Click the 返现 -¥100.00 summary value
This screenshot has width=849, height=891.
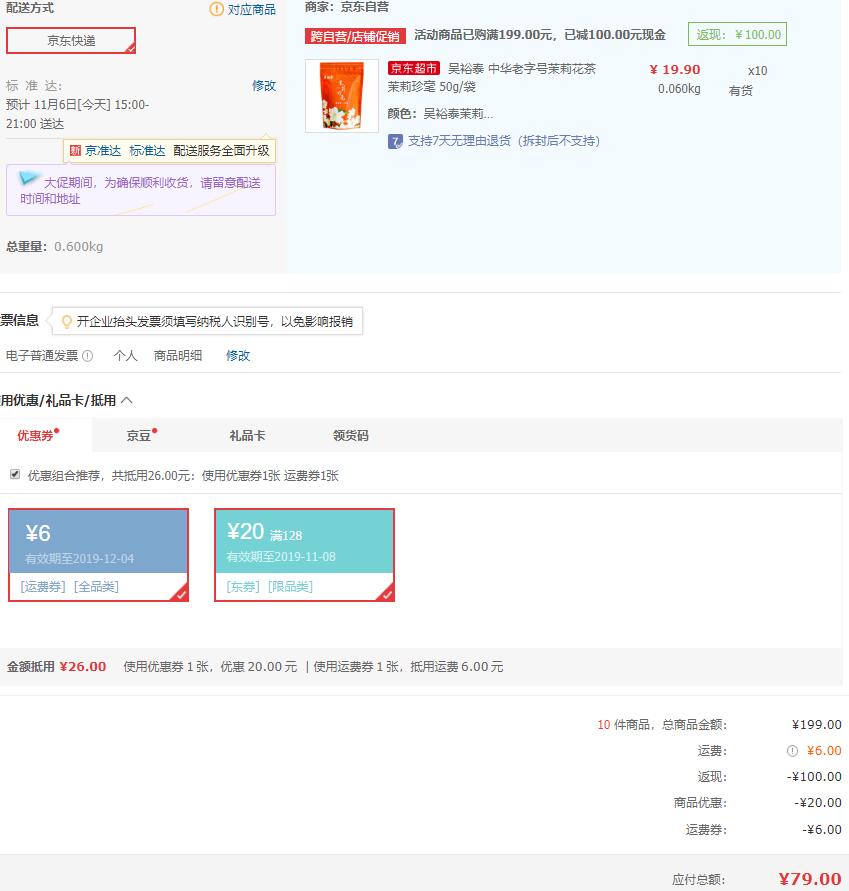814,776
